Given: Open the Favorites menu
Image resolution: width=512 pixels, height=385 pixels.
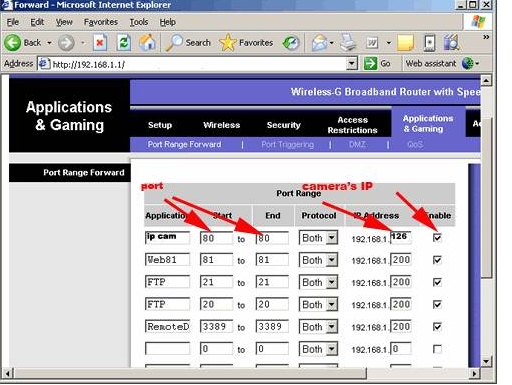Looking at the screenshot, I should tap(101, 22).
